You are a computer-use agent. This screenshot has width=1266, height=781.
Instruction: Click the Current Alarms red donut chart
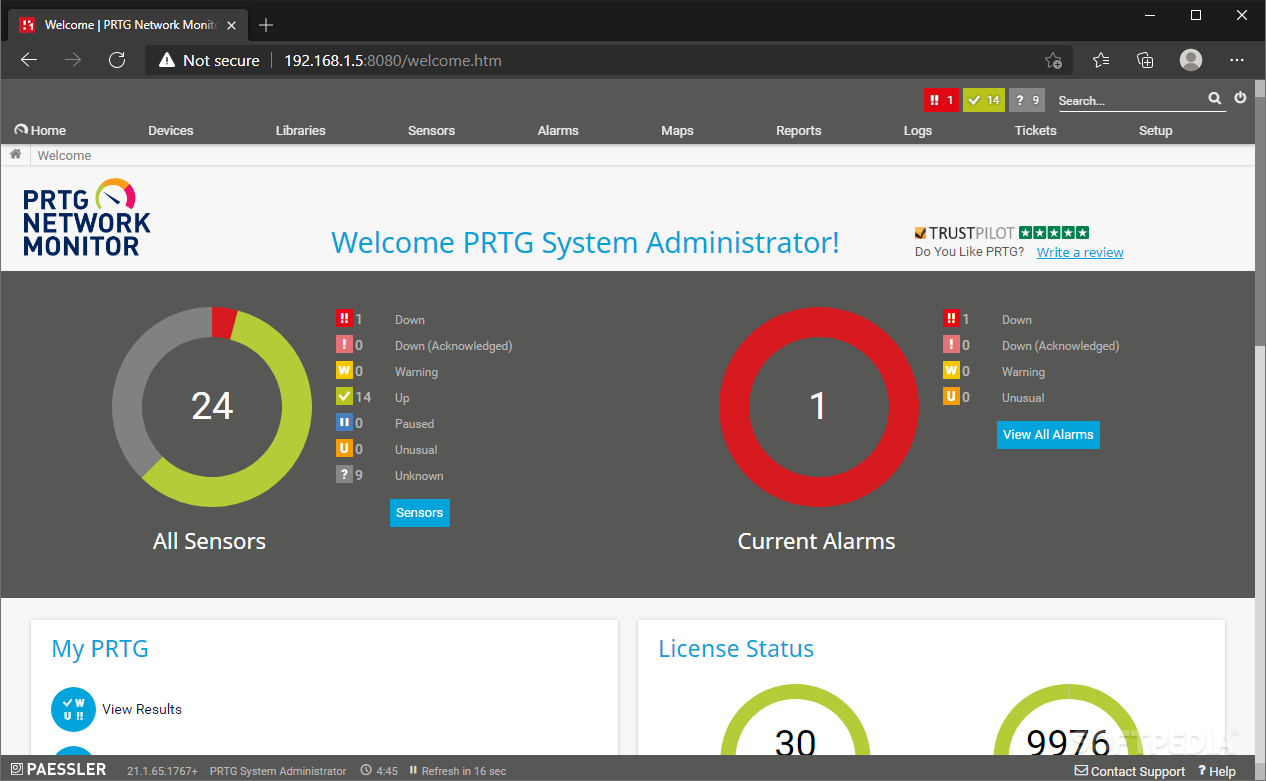pyautogui.click(x=818, y=406)
